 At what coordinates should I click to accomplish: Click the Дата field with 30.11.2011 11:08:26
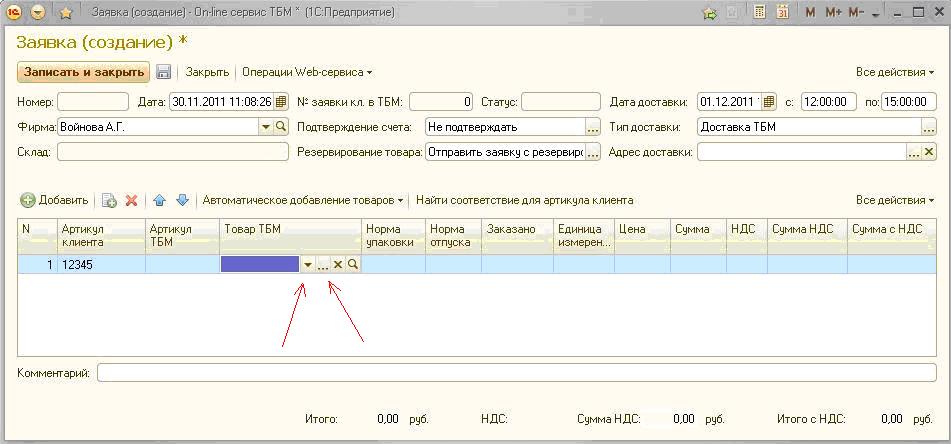(x=221, y=102)
